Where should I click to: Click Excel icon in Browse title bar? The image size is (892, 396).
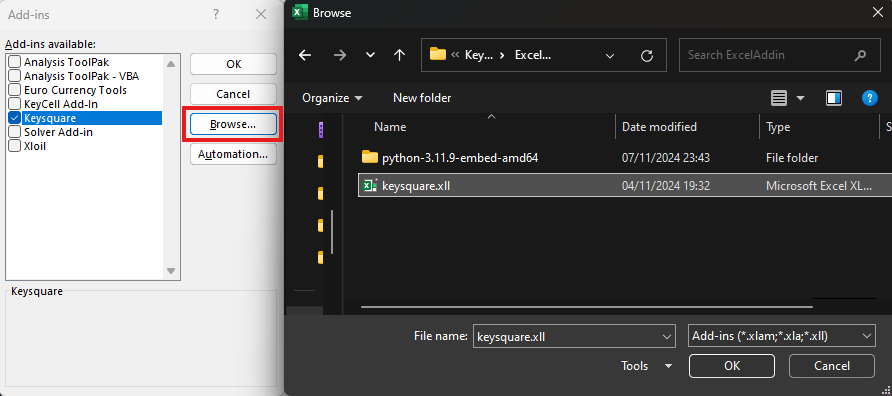point(300,12)
